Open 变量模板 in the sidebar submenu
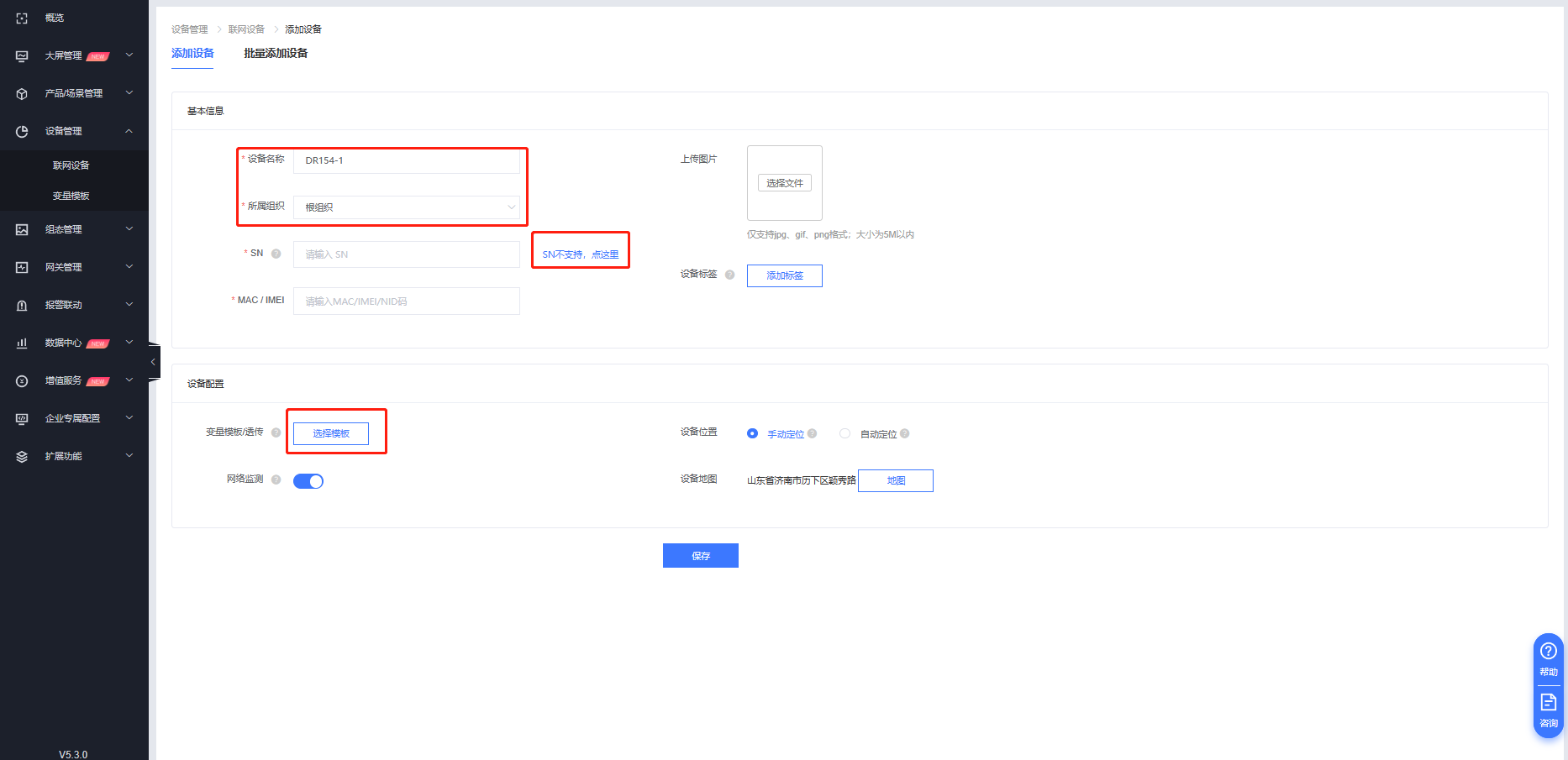This screenshot has width=1568, height=760. click(x=71, y=196)
